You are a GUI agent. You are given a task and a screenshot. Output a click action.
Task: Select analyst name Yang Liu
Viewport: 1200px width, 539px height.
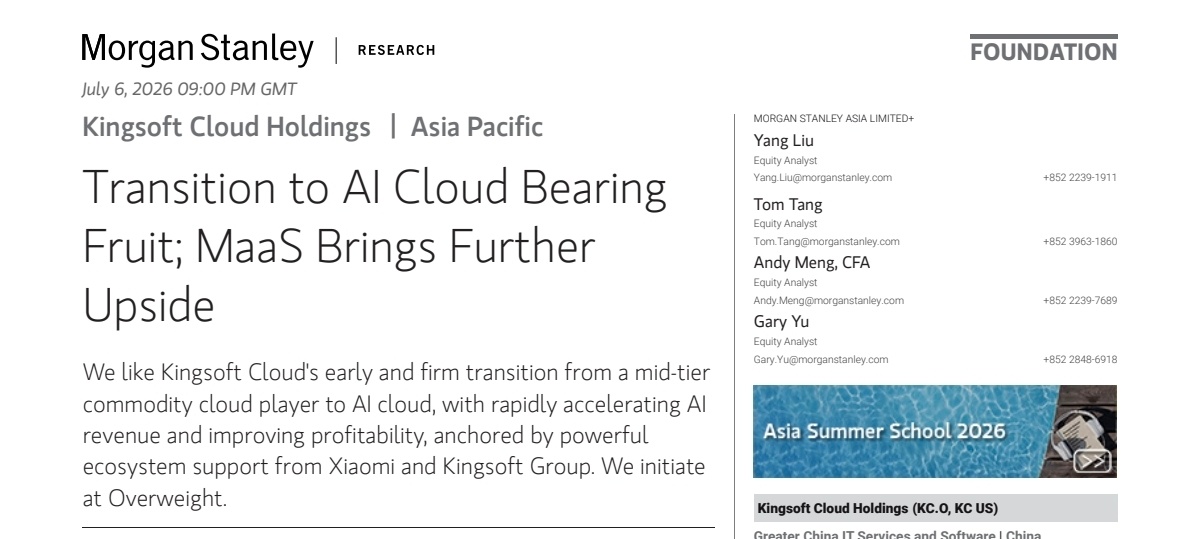[783, 141]
